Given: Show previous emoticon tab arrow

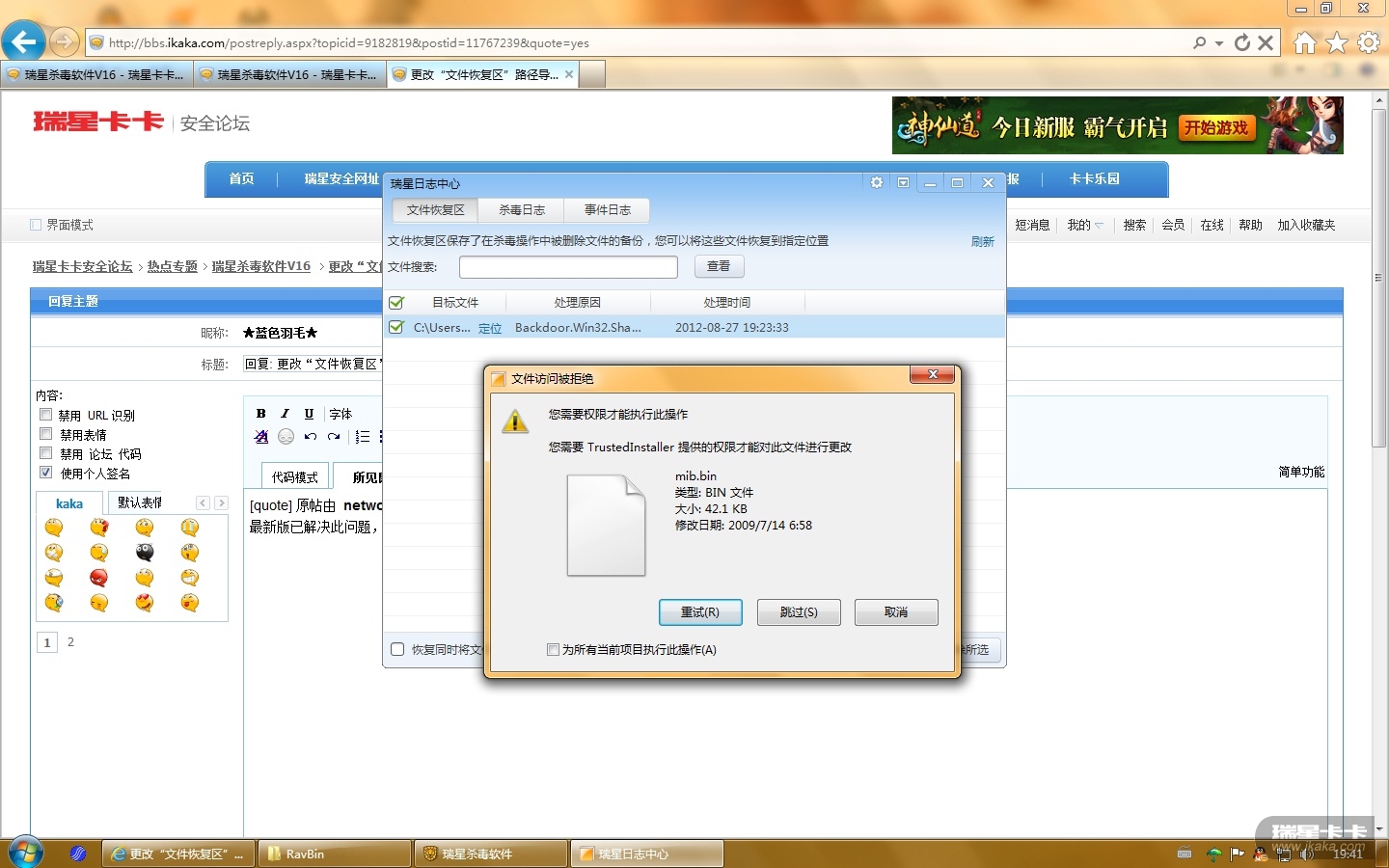Looking at the screenshot, I should coord(203,502).
